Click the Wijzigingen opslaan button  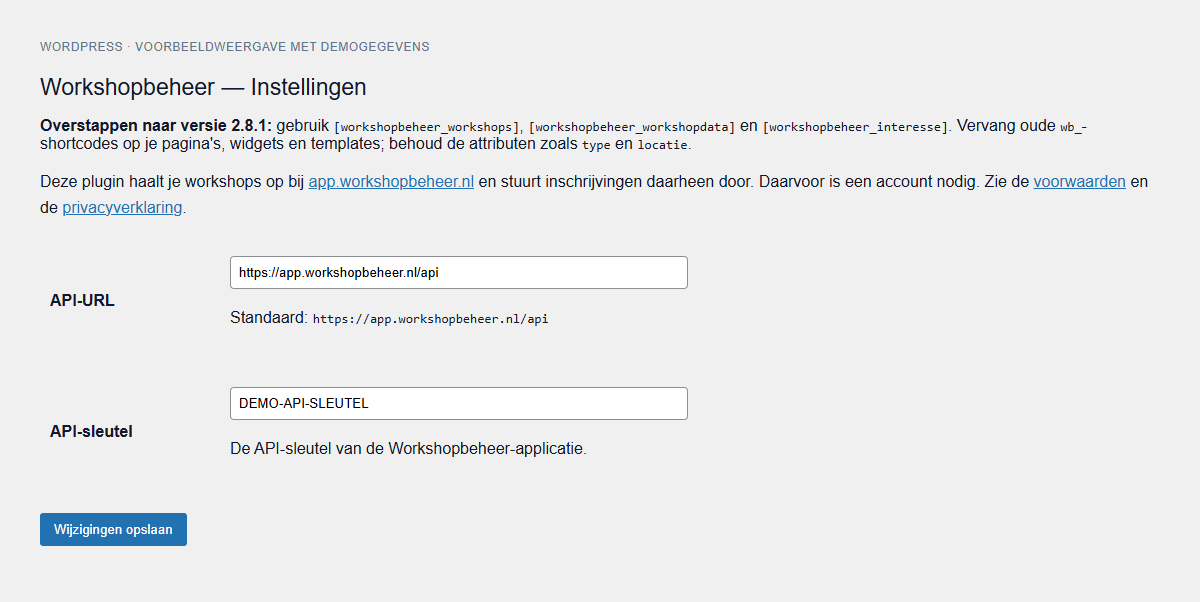pyautogui.click(x=113, y=530)
